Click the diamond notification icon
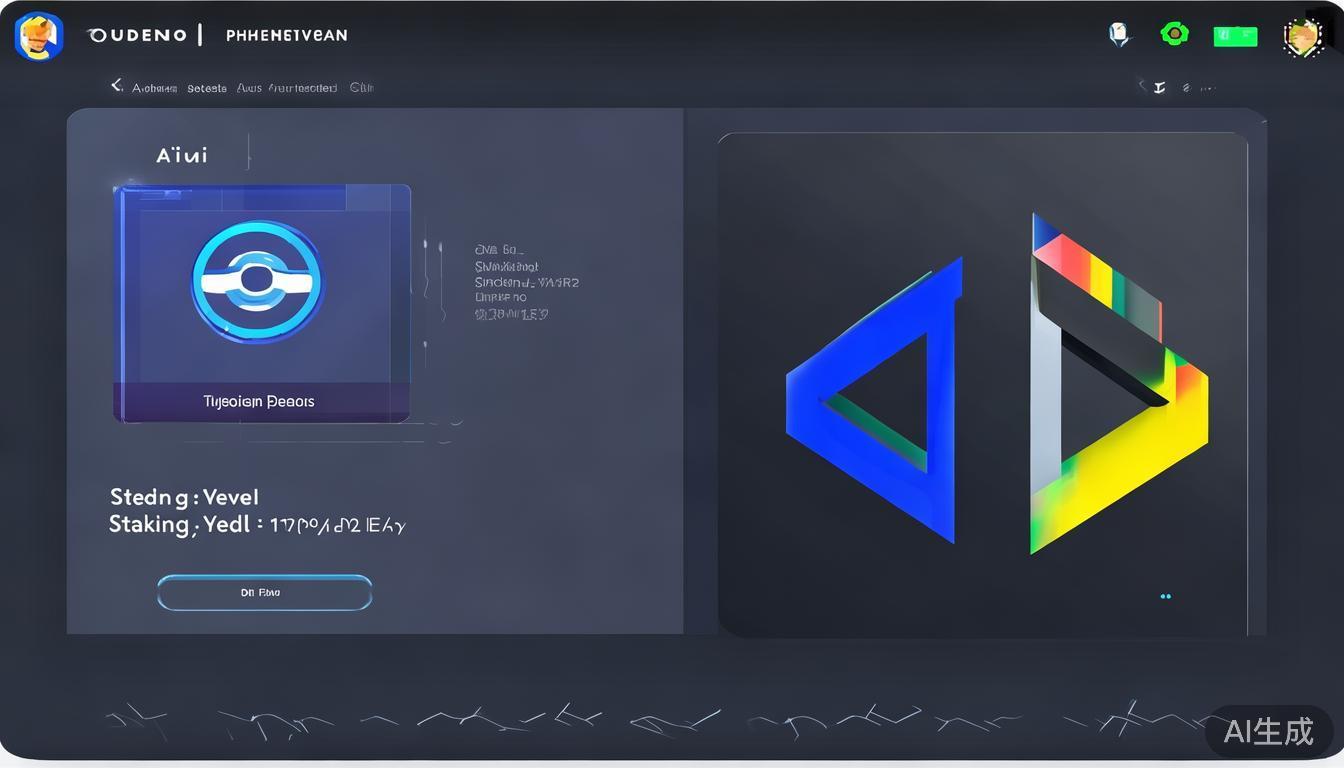1344x768 pixels. pyautogui.click(x=1118, y=34)
